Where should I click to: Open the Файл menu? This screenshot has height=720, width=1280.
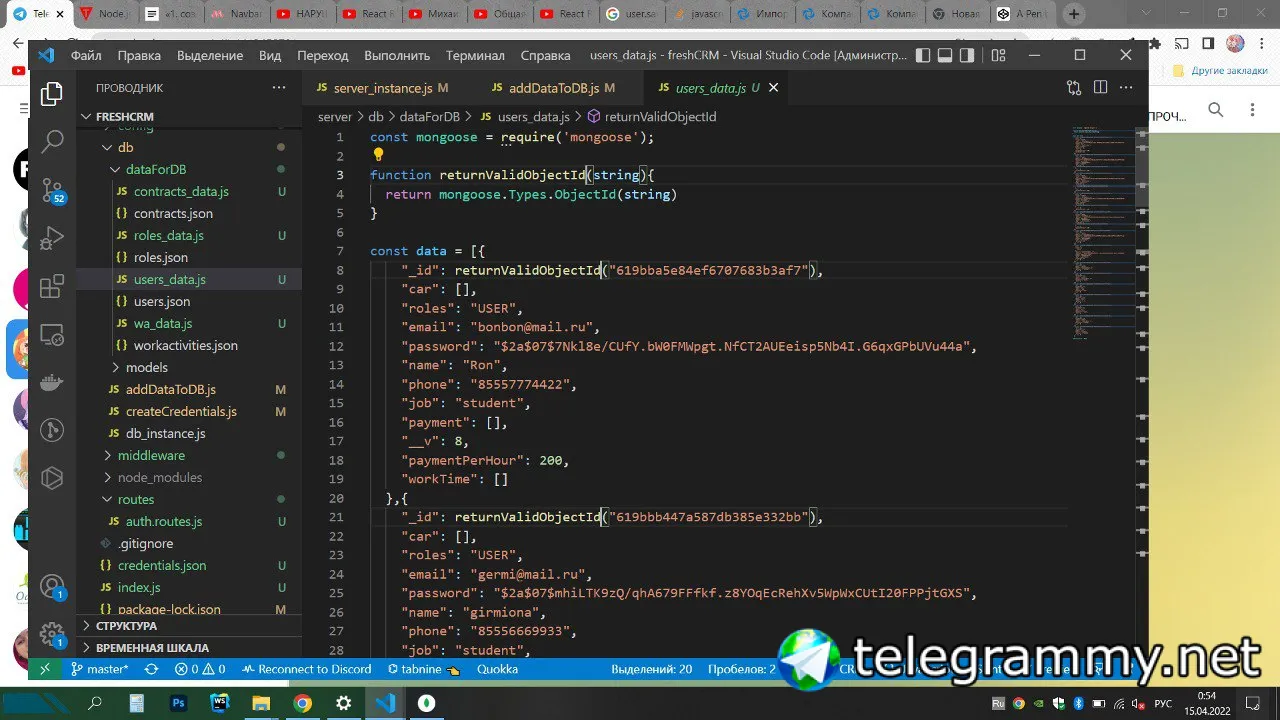click(86, 56)
